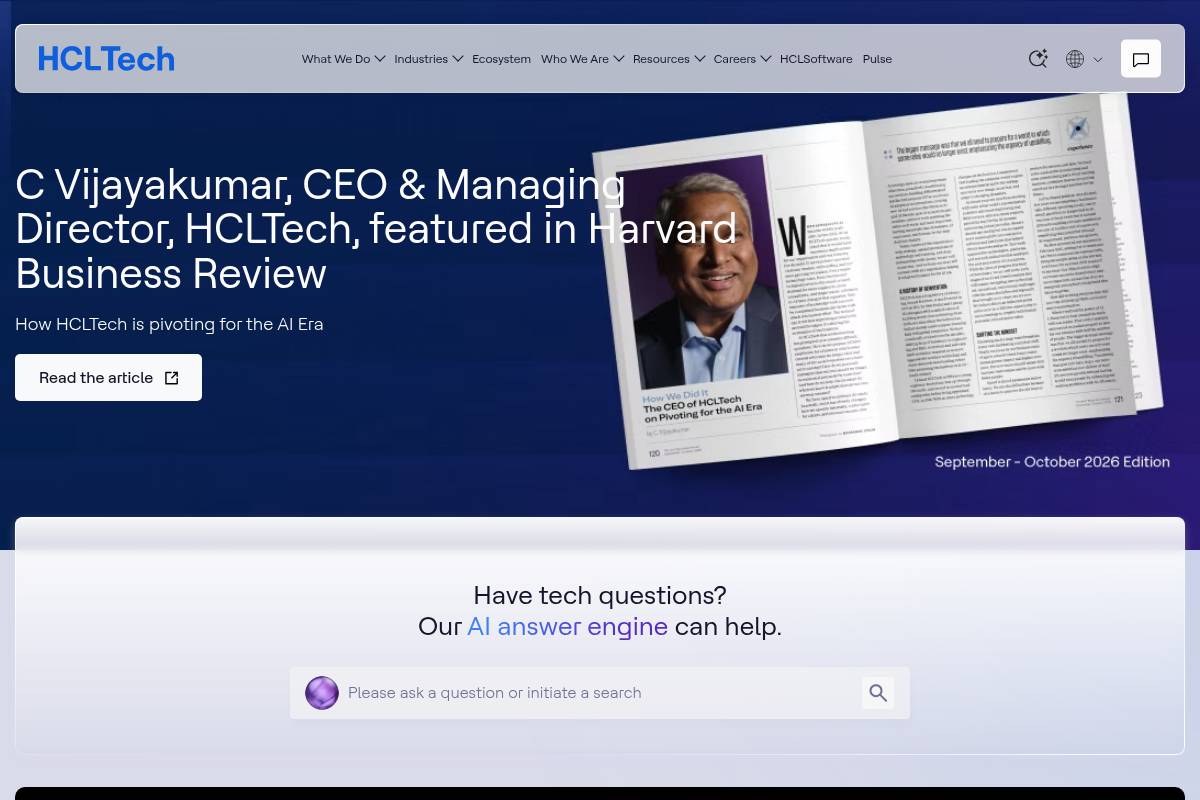Viewport: 1200px width, 800px height.
Task: Click the purple AI orb icon
Action: [x=322, y=693]
